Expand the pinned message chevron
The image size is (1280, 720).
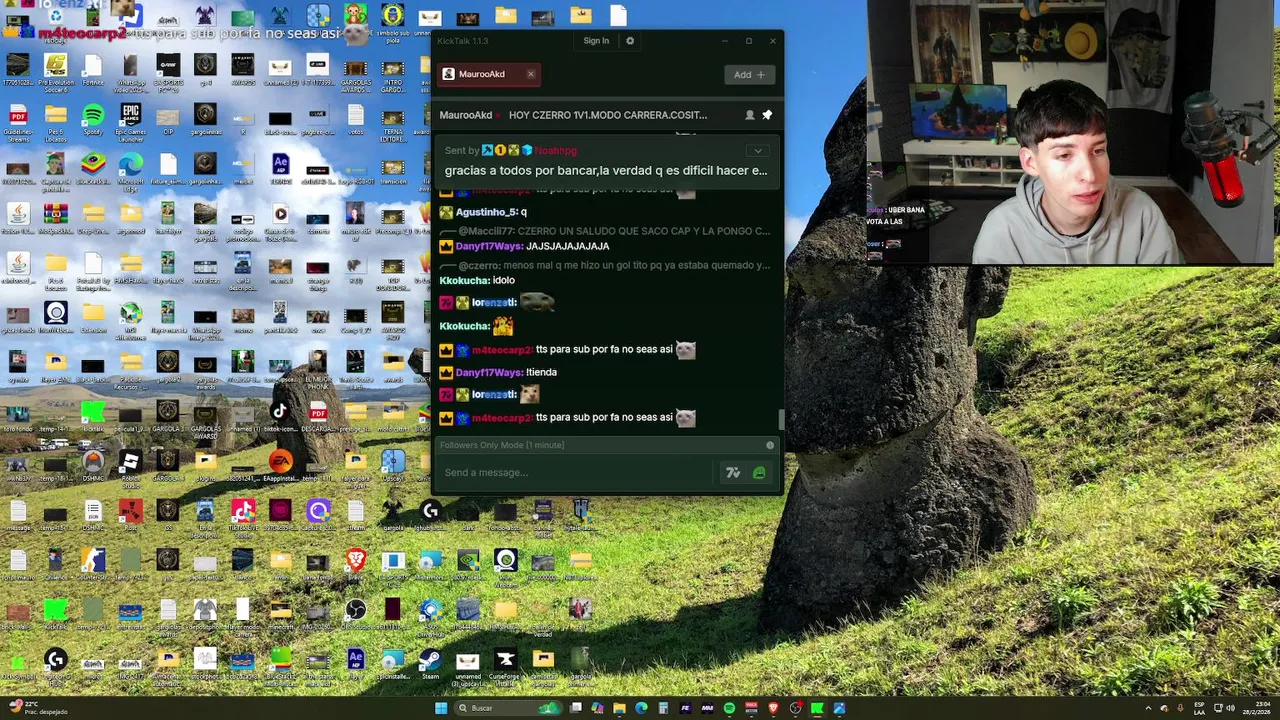(758, 151)
